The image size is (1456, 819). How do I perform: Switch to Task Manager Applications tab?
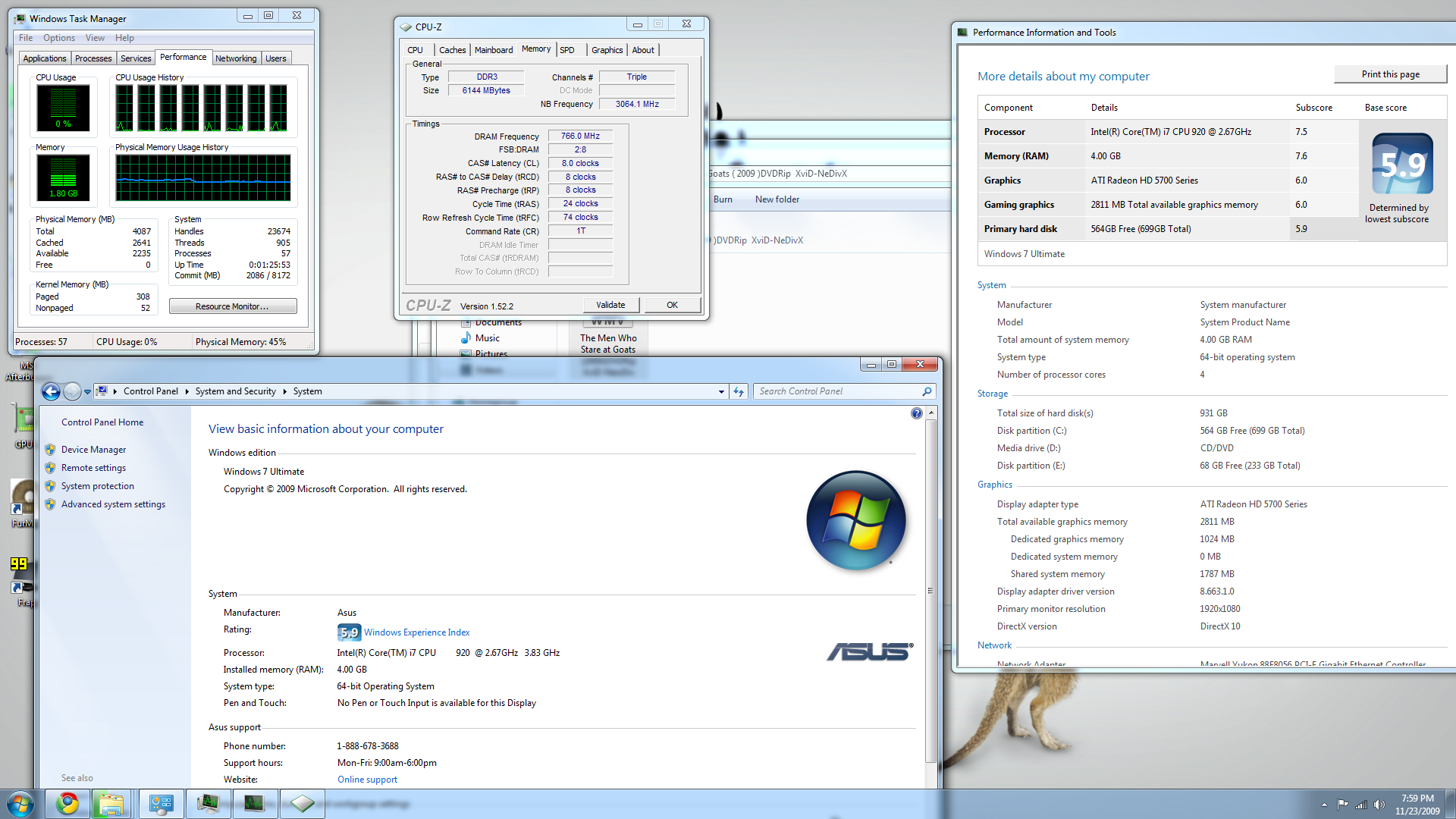45,58
